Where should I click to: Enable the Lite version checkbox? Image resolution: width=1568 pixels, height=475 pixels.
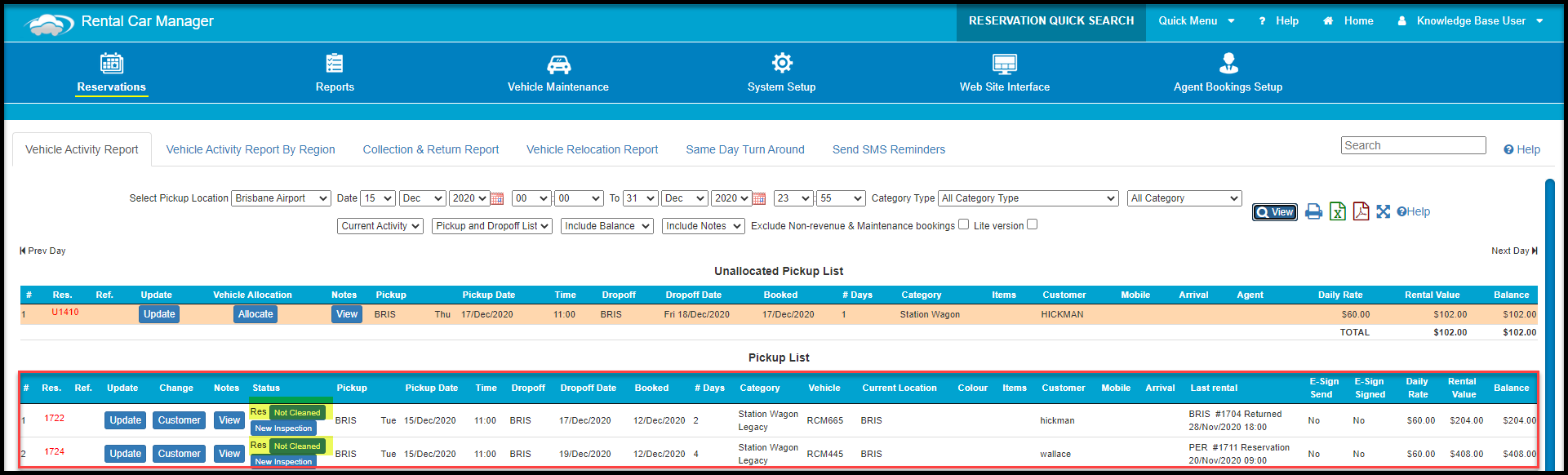1032,224
